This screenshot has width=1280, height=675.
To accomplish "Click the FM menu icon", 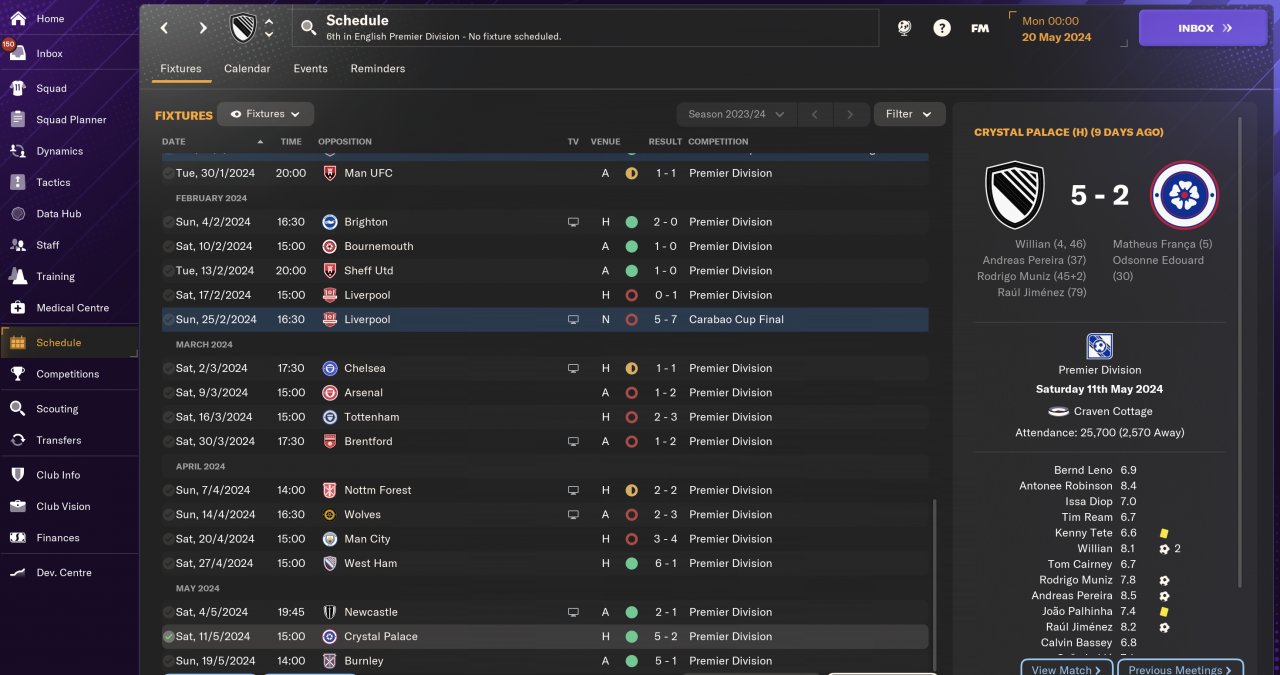I will point(980,28).
